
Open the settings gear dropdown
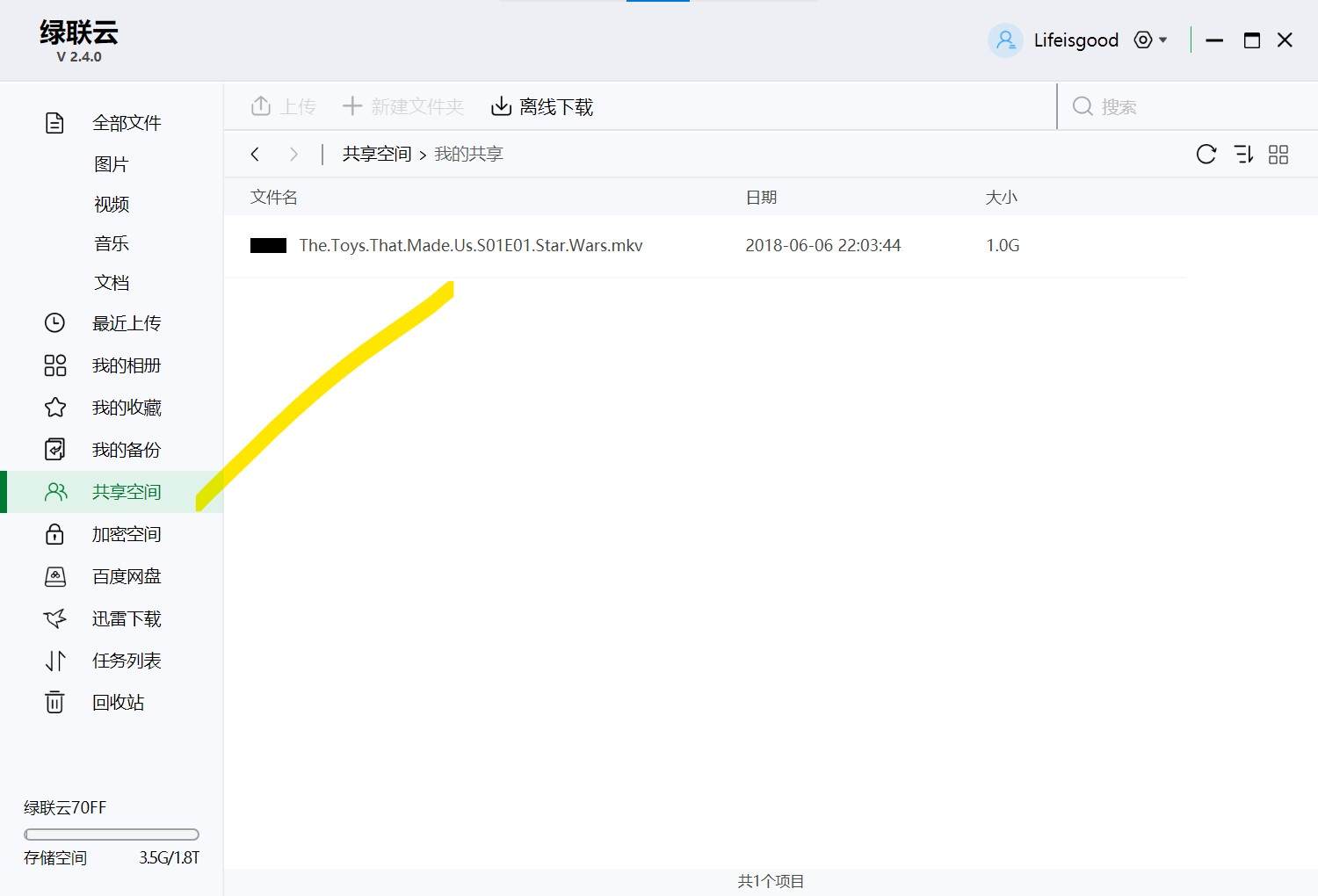[x=1150, y=40]
